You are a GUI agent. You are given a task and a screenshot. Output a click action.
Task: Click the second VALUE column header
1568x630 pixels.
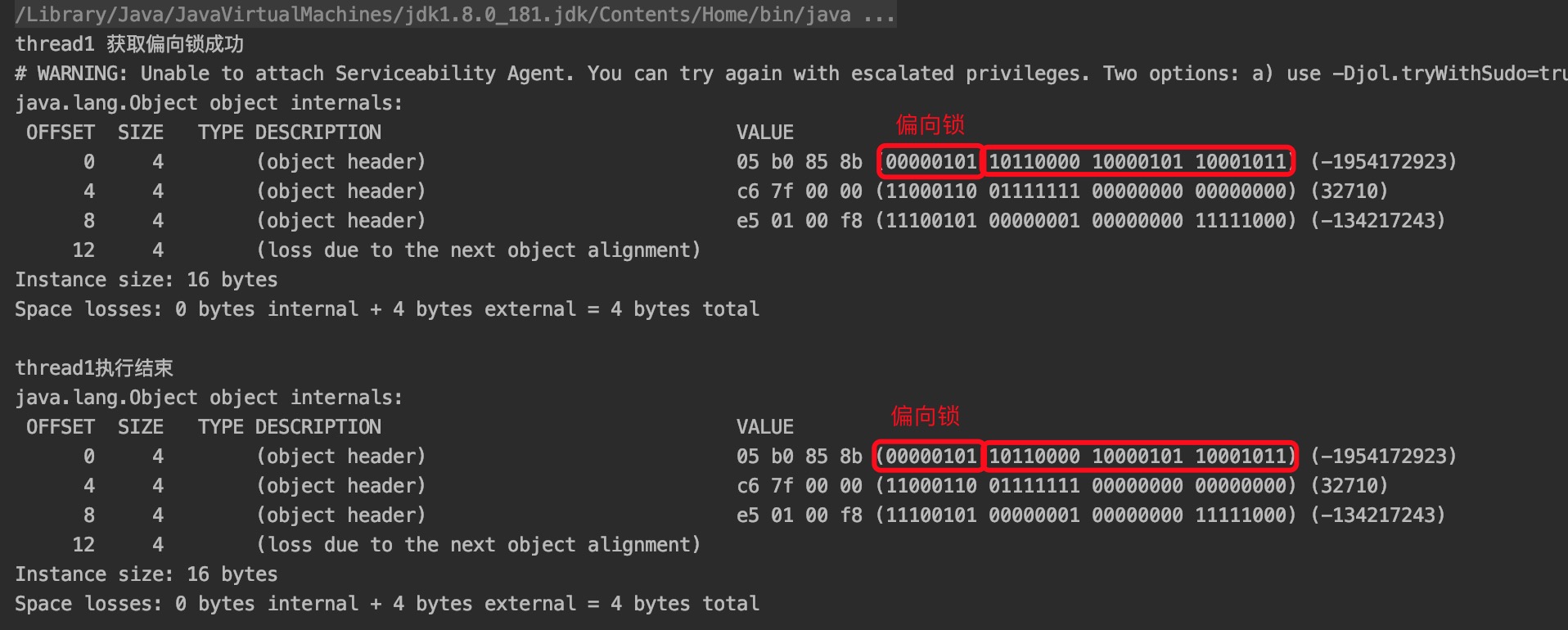(x=765, y=427)
